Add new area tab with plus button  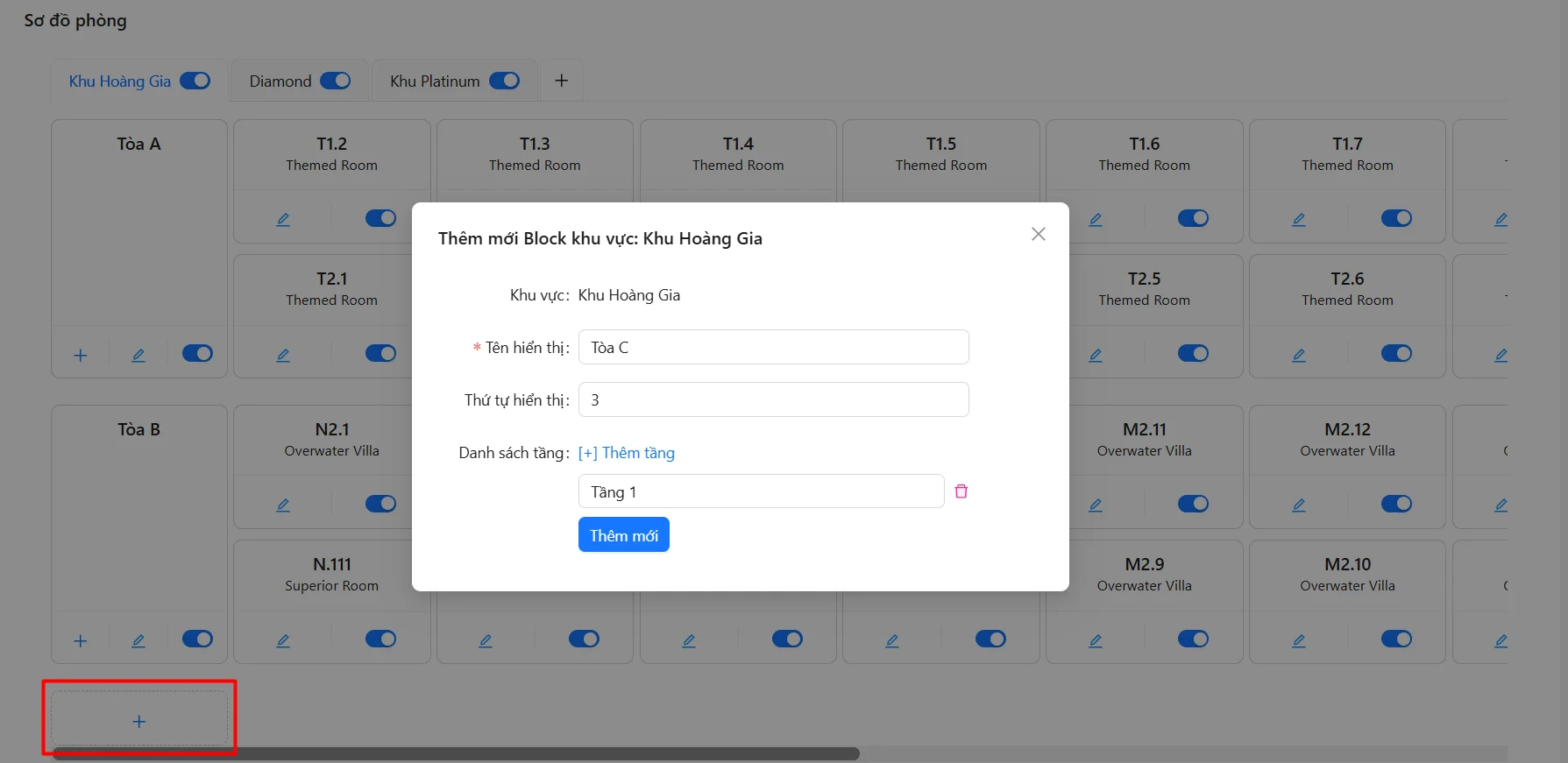tap(562, 81)
